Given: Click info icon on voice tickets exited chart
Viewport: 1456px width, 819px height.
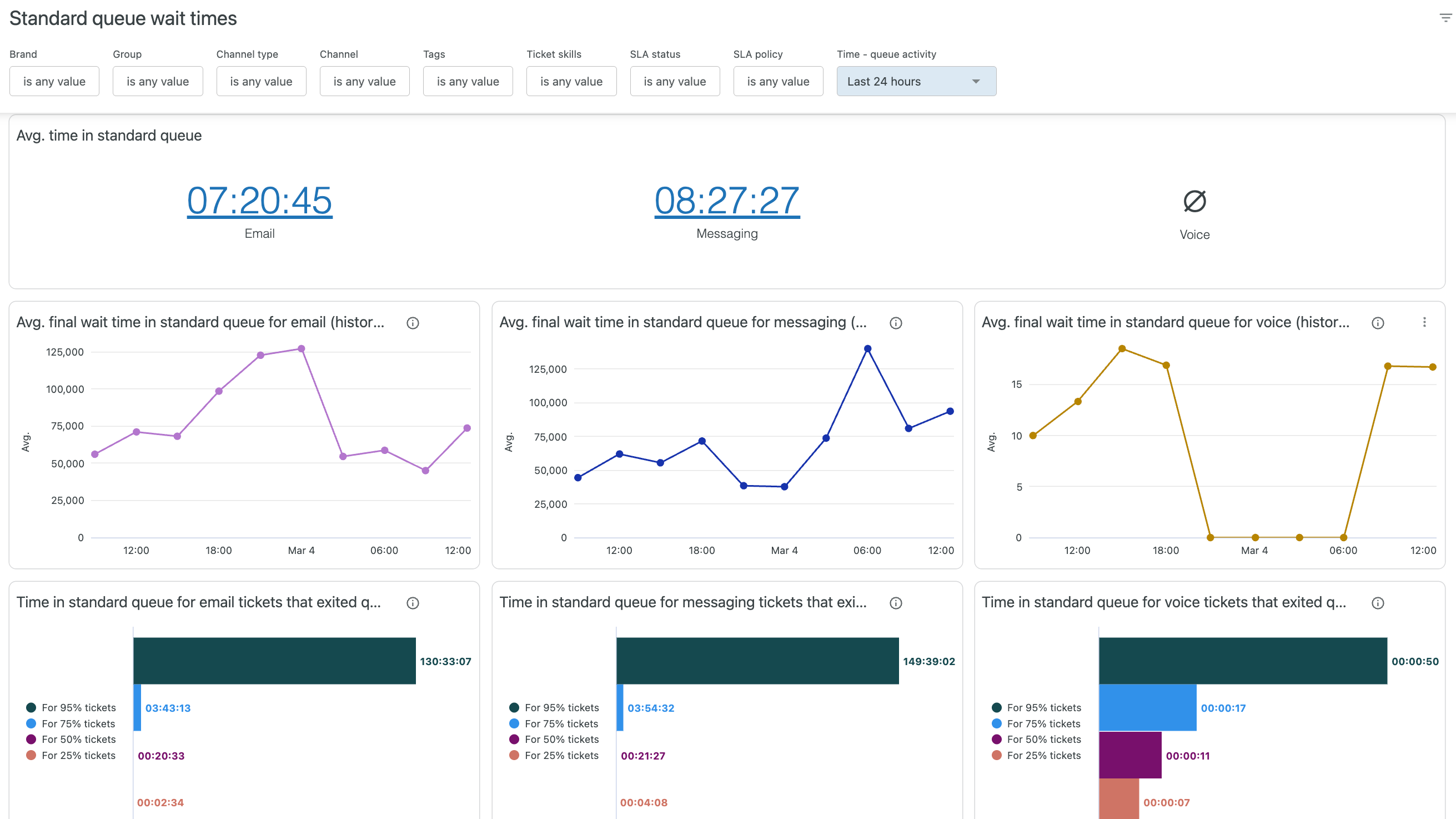Looking at the screenshot, I should 1378,603.
